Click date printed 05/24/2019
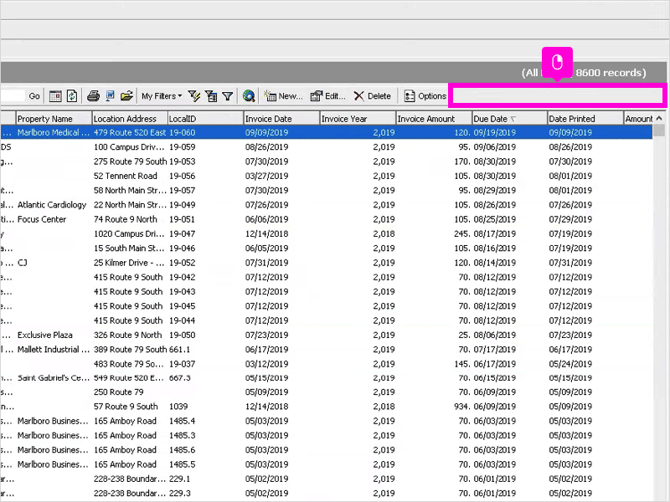Screen dimensions: 670x502 pyautogui.click(x=570, y=364)
